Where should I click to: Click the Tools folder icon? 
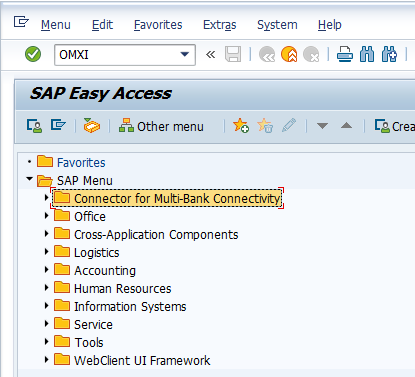pos(62,341)
